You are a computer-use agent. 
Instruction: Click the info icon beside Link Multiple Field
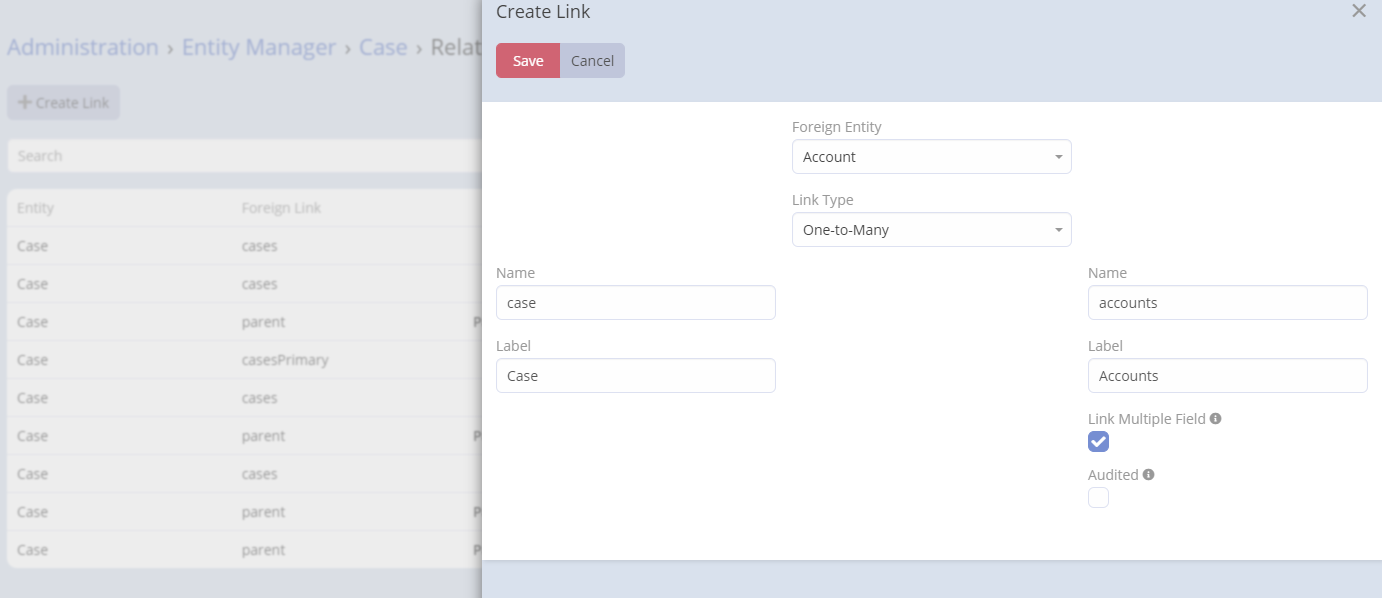click(1215, 419)
